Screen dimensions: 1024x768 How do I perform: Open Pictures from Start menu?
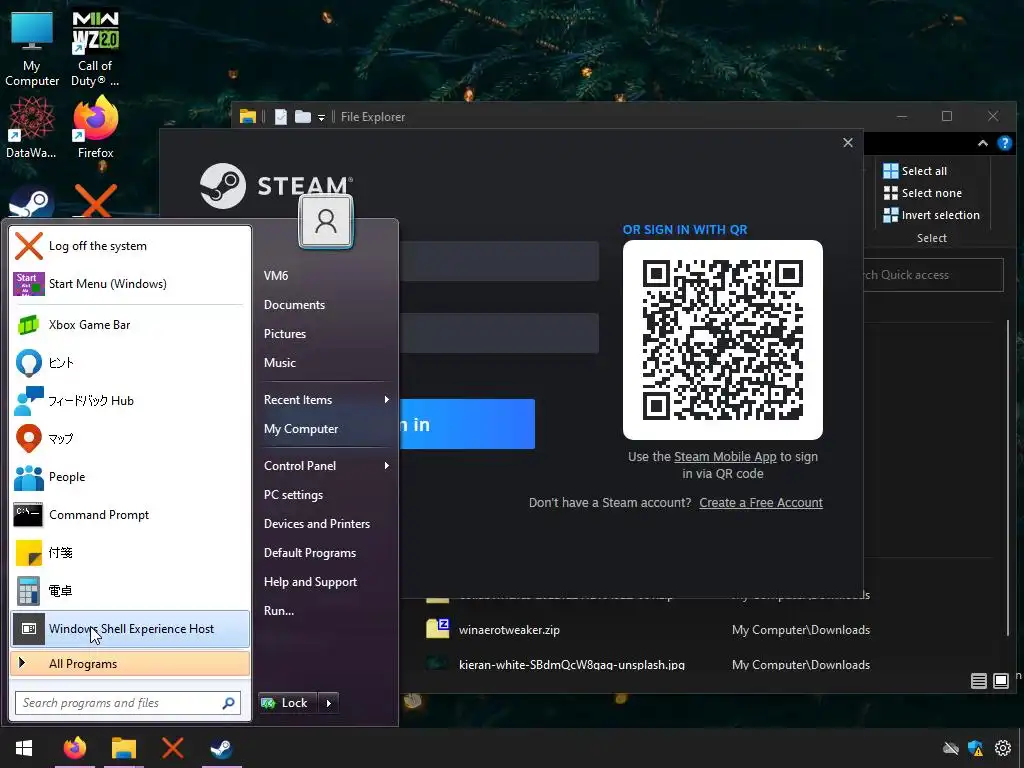[x=325, y=334]
